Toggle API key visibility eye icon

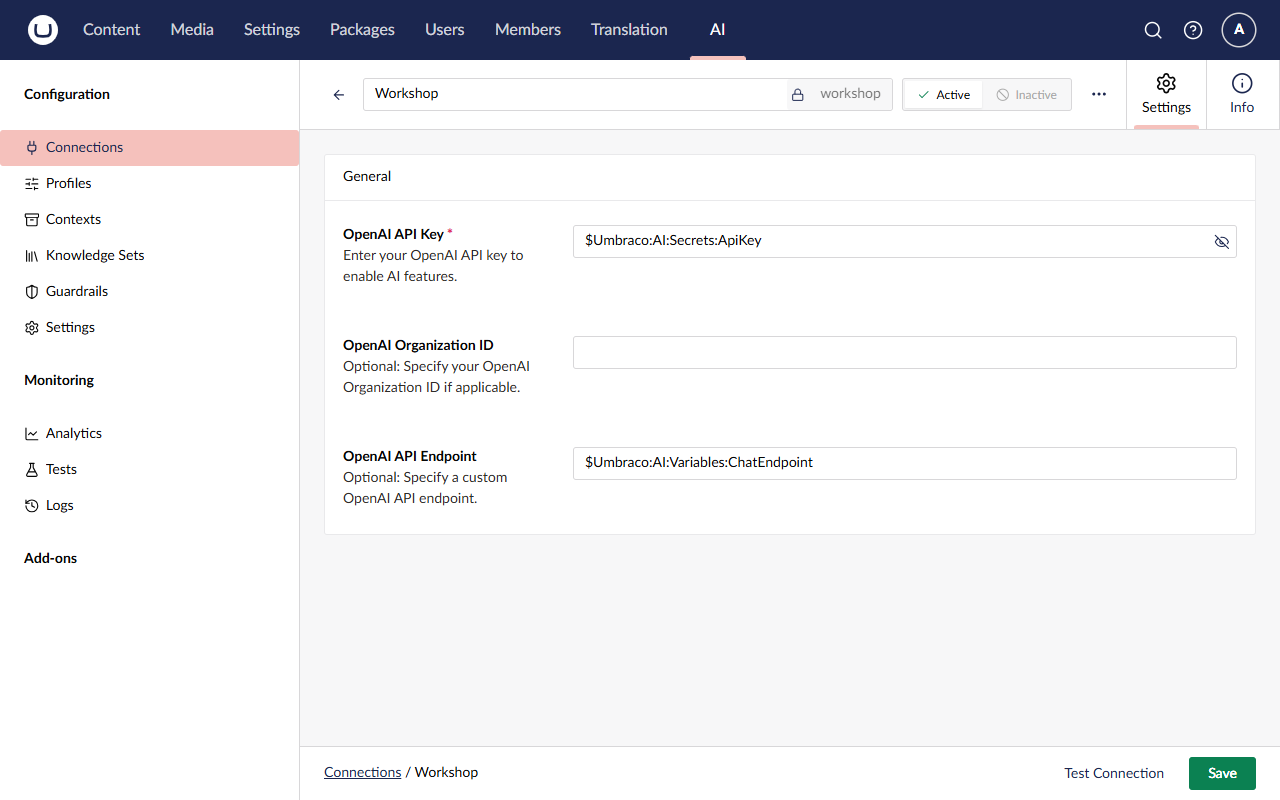1221,241
